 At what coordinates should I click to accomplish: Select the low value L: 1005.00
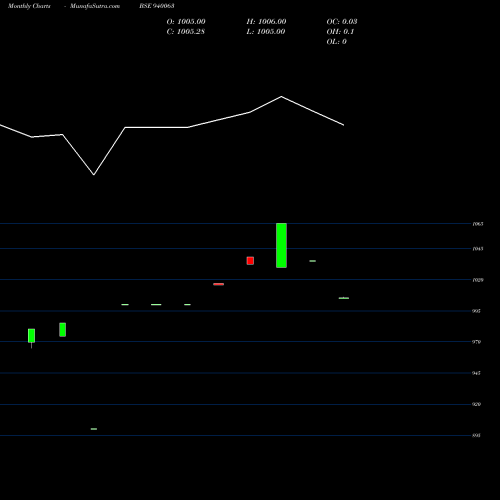266,32
